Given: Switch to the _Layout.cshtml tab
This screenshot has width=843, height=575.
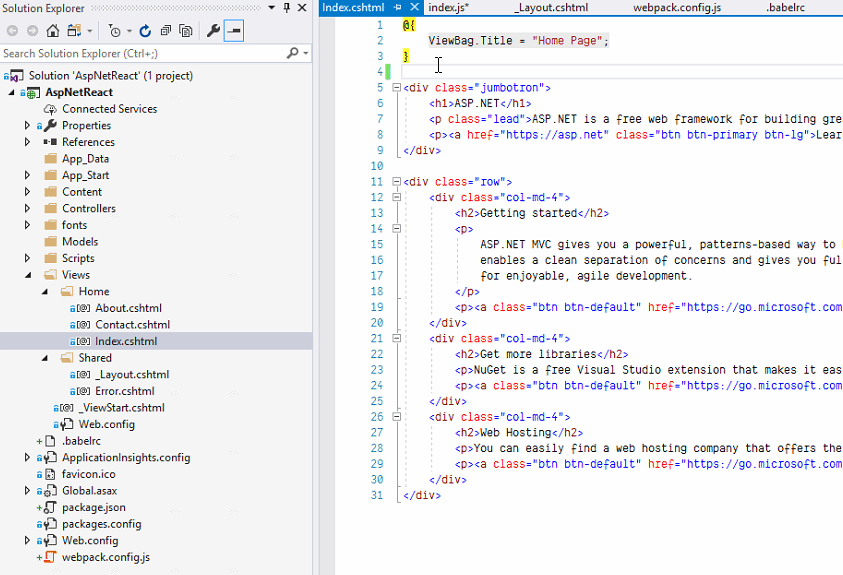Looking at the screenshot, I should tap(550, 8).
